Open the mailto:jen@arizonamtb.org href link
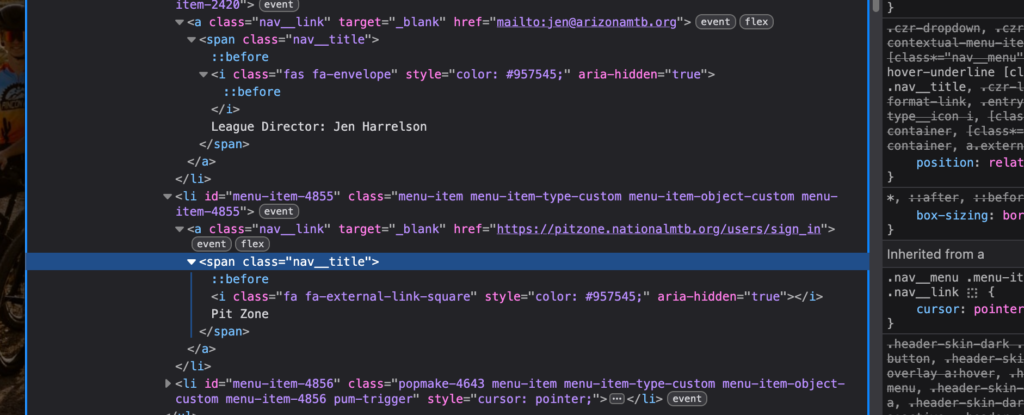The image size is (1024, 415). pos(588,22)
